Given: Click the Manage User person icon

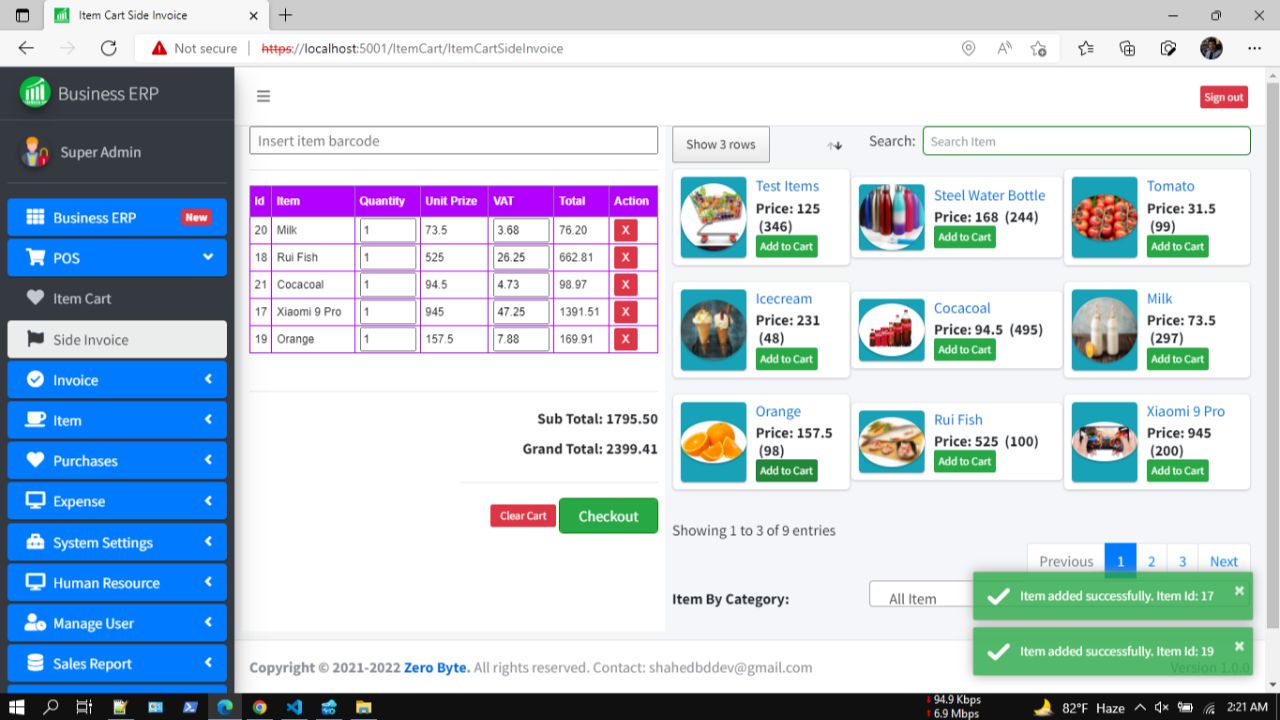Looking at the screenshot, I should tap(36, 623).
